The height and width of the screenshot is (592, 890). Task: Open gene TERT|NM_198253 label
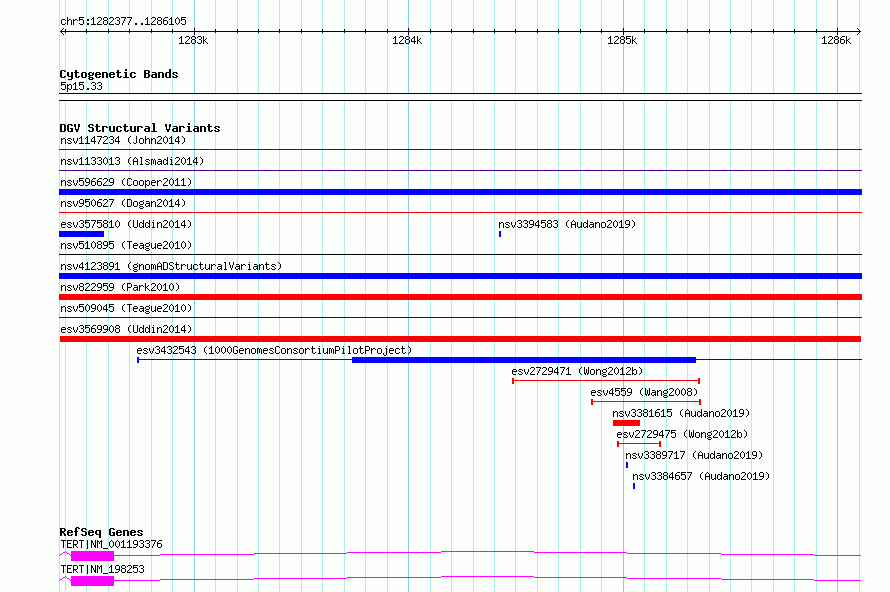[x=102, y=569]
